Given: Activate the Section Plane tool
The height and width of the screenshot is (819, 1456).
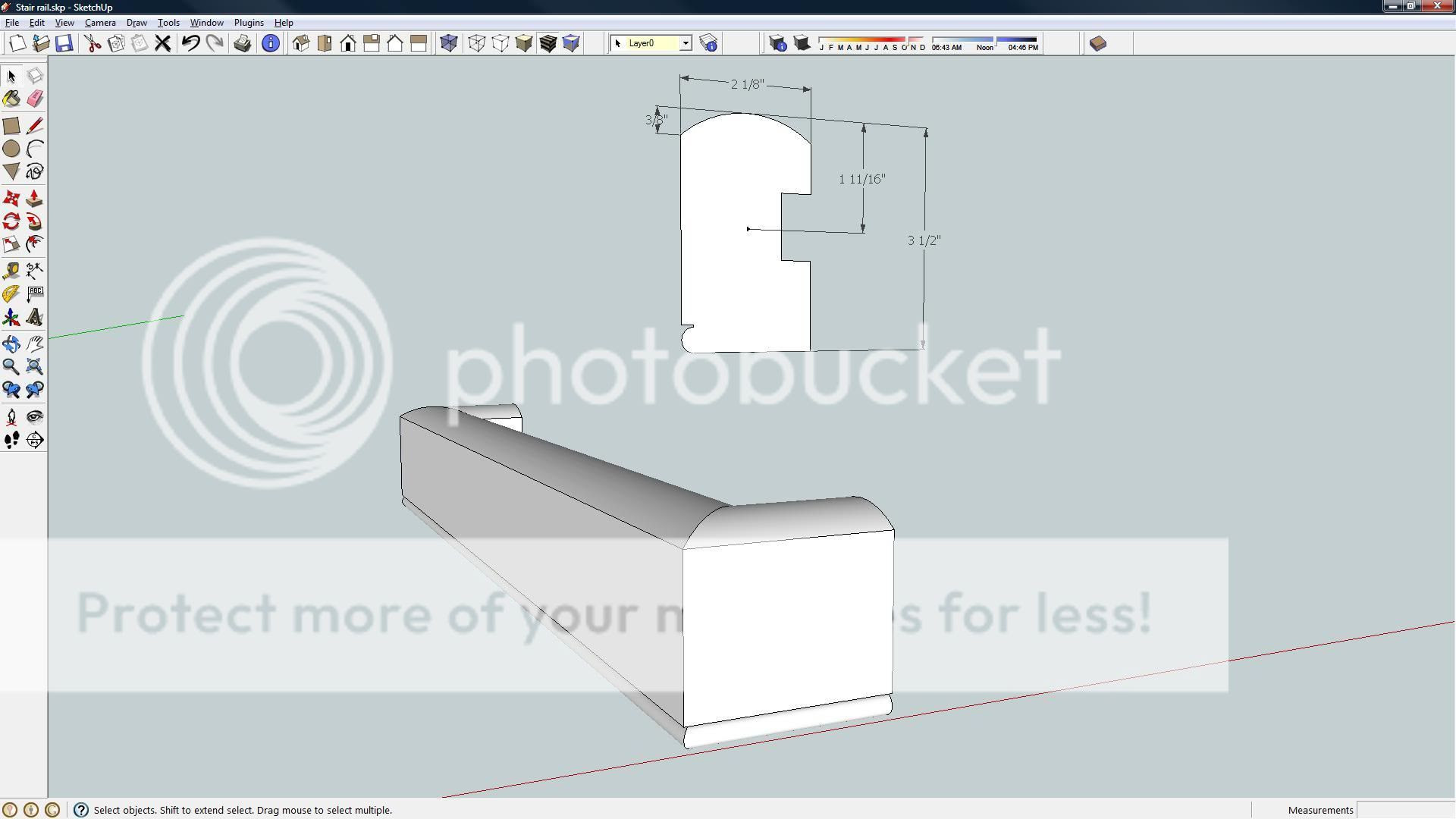Looking at the screenshot, I should 35,440.
